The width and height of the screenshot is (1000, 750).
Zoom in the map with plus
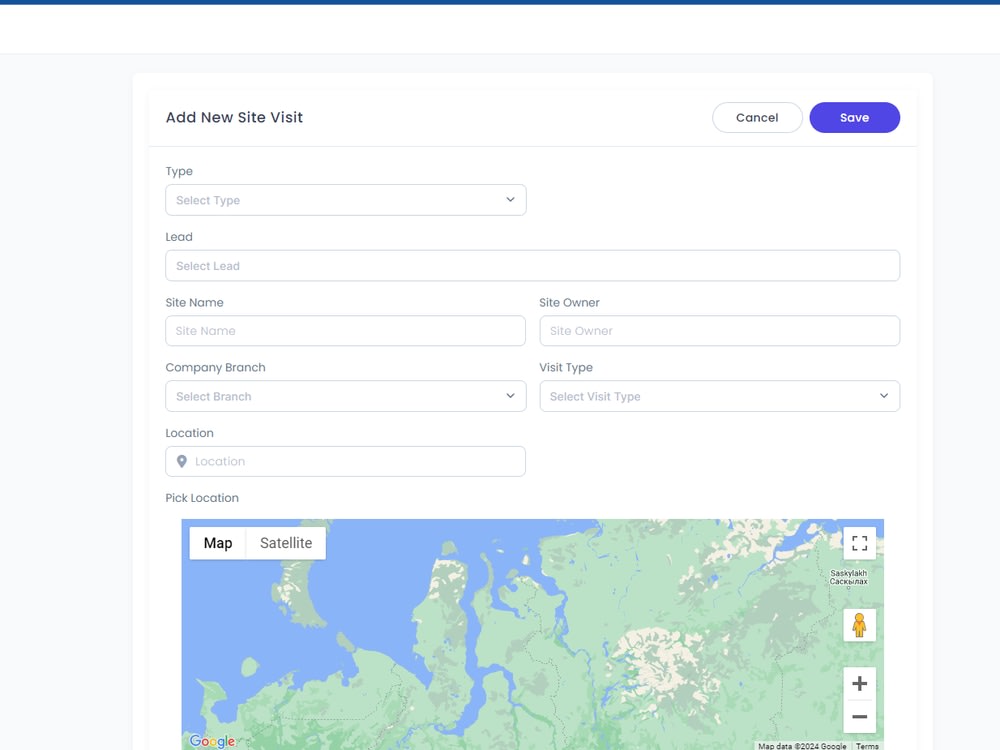coord(859,684)
